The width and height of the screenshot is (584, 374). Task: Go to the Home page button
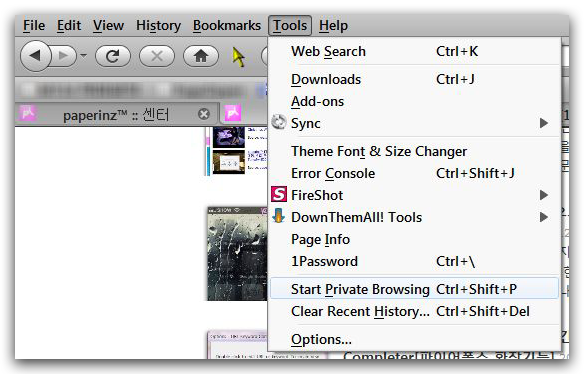[201, 56]
